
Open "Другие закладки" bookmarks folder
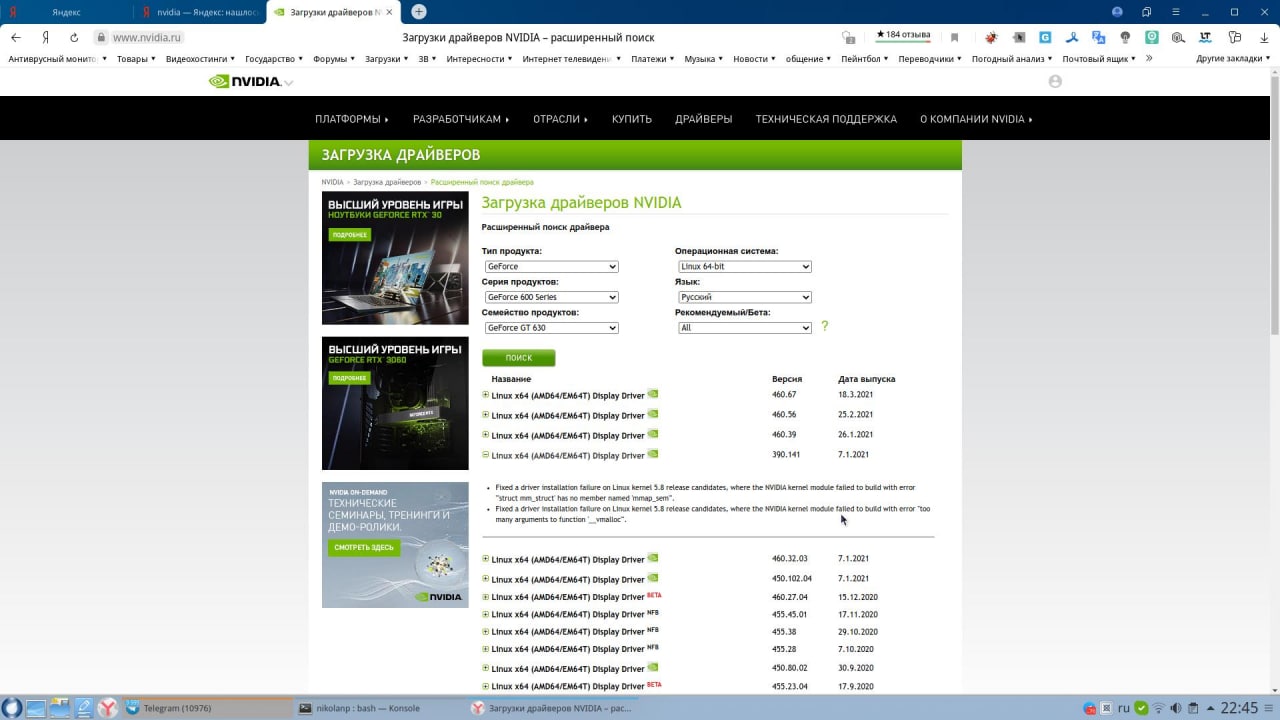click(1234, 59)
